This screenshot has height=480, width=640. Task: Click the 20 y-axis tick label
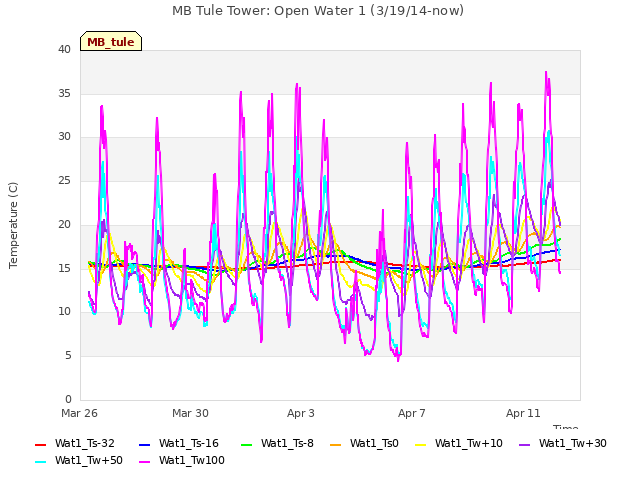coord(64,224)
